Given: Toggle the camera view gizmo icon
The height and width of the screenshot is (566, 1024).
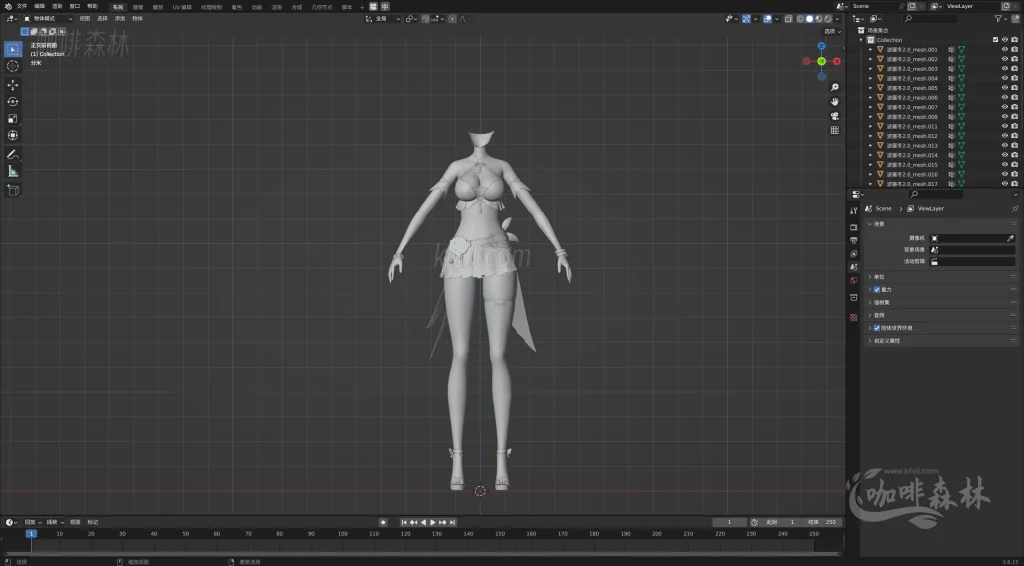Looking at the screenshot, I should (835, 116).
